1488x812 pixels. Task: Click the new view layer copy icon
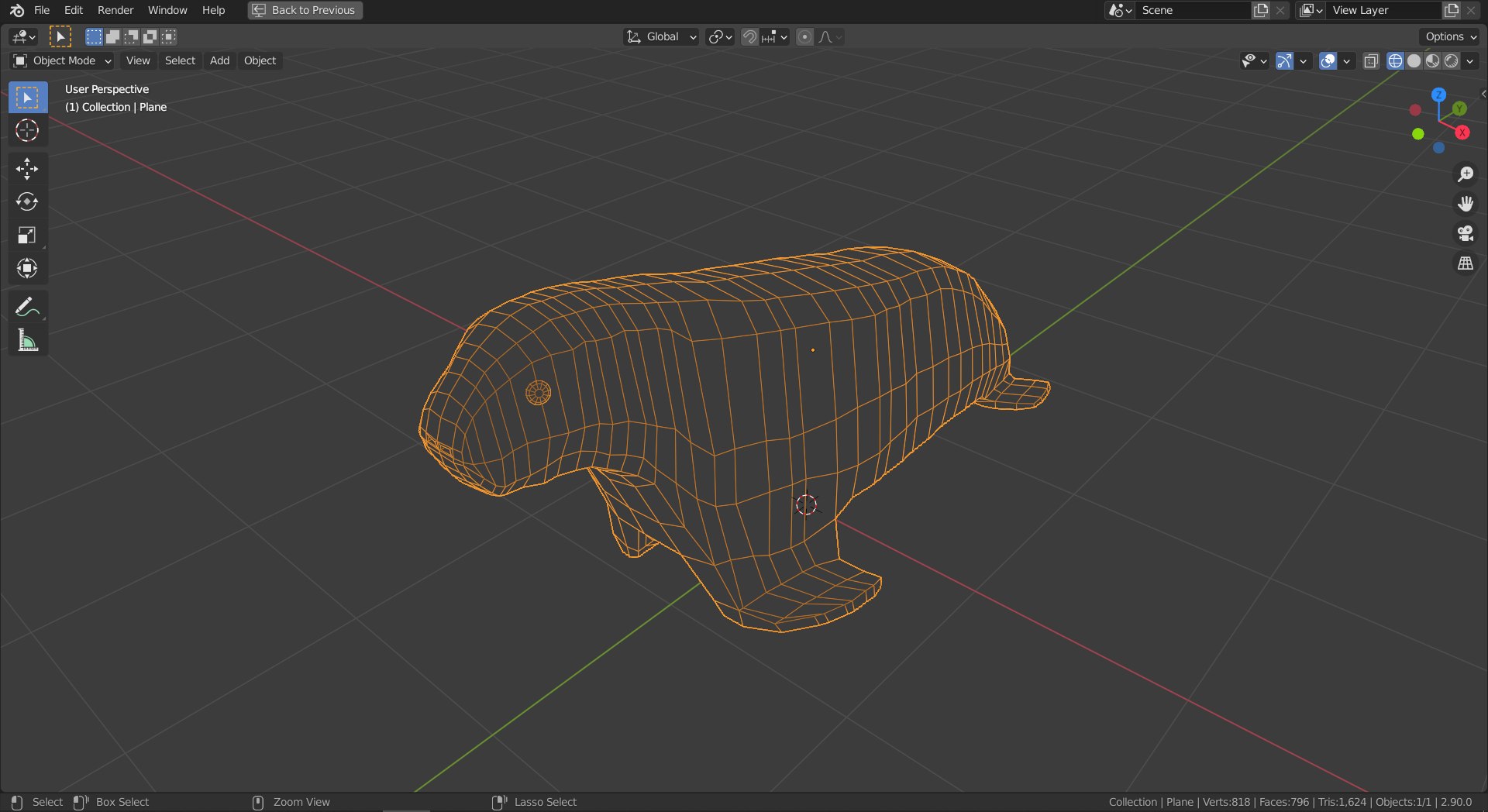[1452, 10]
